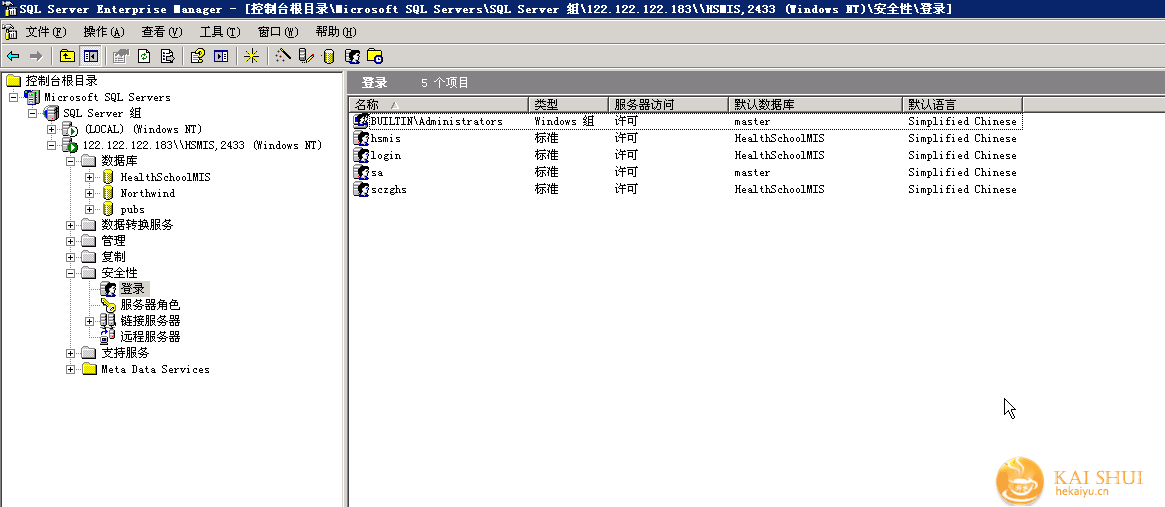The width and height of the screenshot is (1165, 507).
Task: Click master database cell in sa row
Action: coord(752,172)
